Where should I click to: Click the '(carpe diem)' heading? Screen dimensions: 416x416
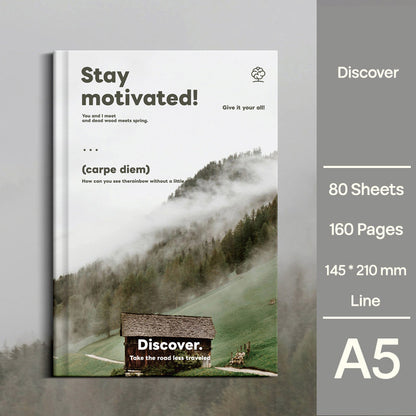[116, 170]
